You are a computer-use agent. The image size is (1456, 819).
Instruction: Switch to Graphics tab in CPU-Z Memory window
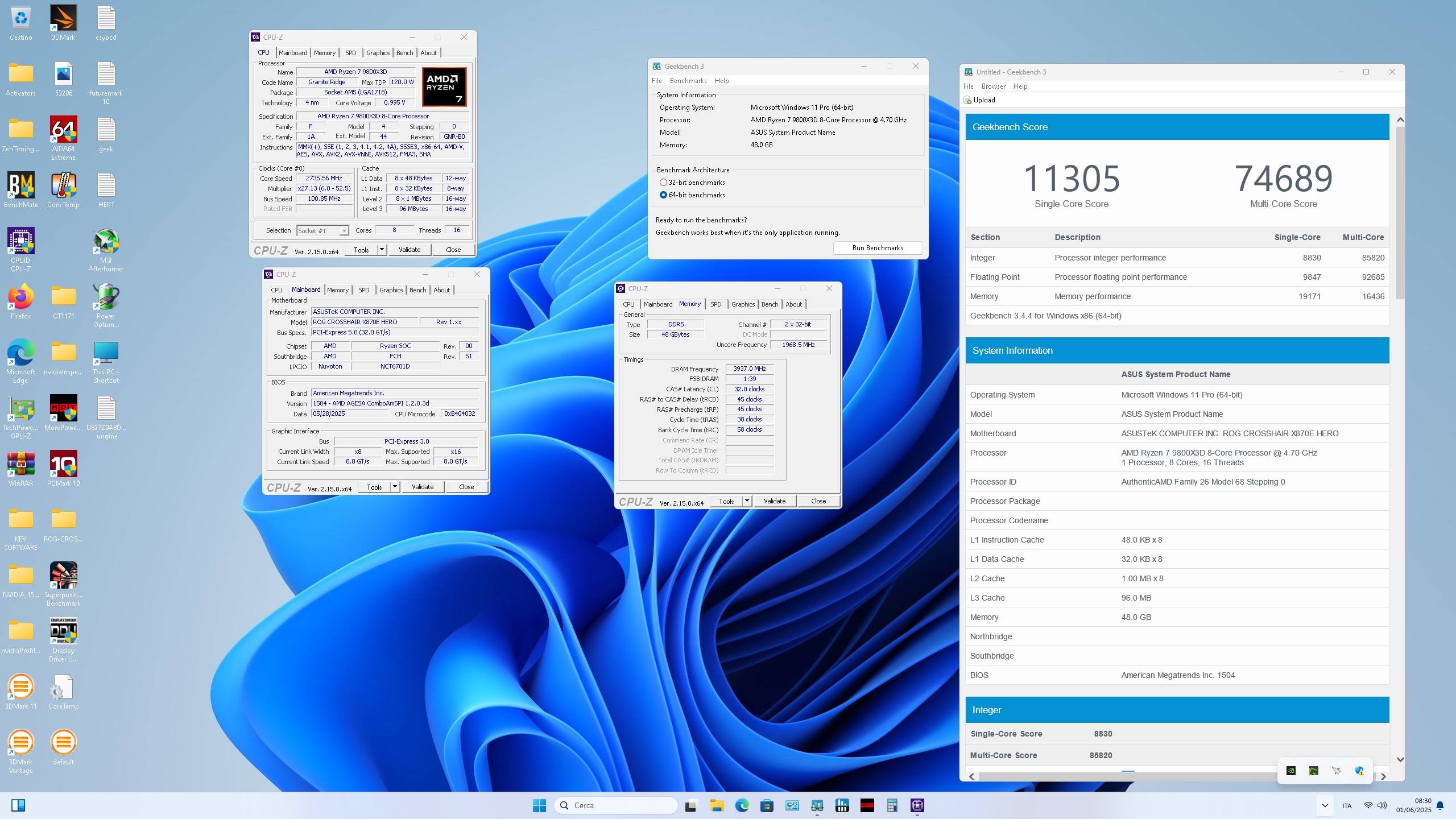[x=743, y=304]
